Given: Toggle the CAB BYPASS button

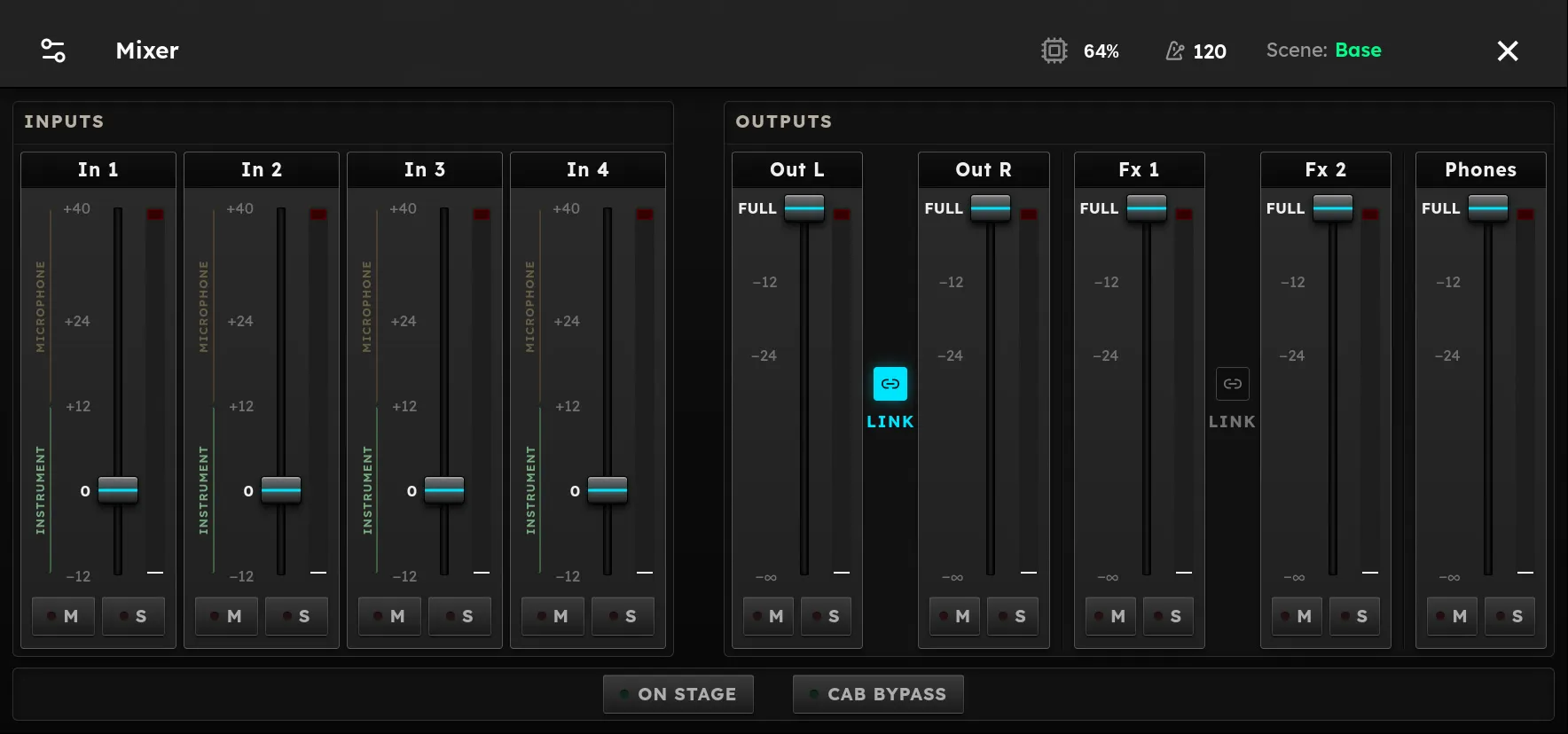Looking at the screenshot, I should pyautogui.click(x=878, y=694).
